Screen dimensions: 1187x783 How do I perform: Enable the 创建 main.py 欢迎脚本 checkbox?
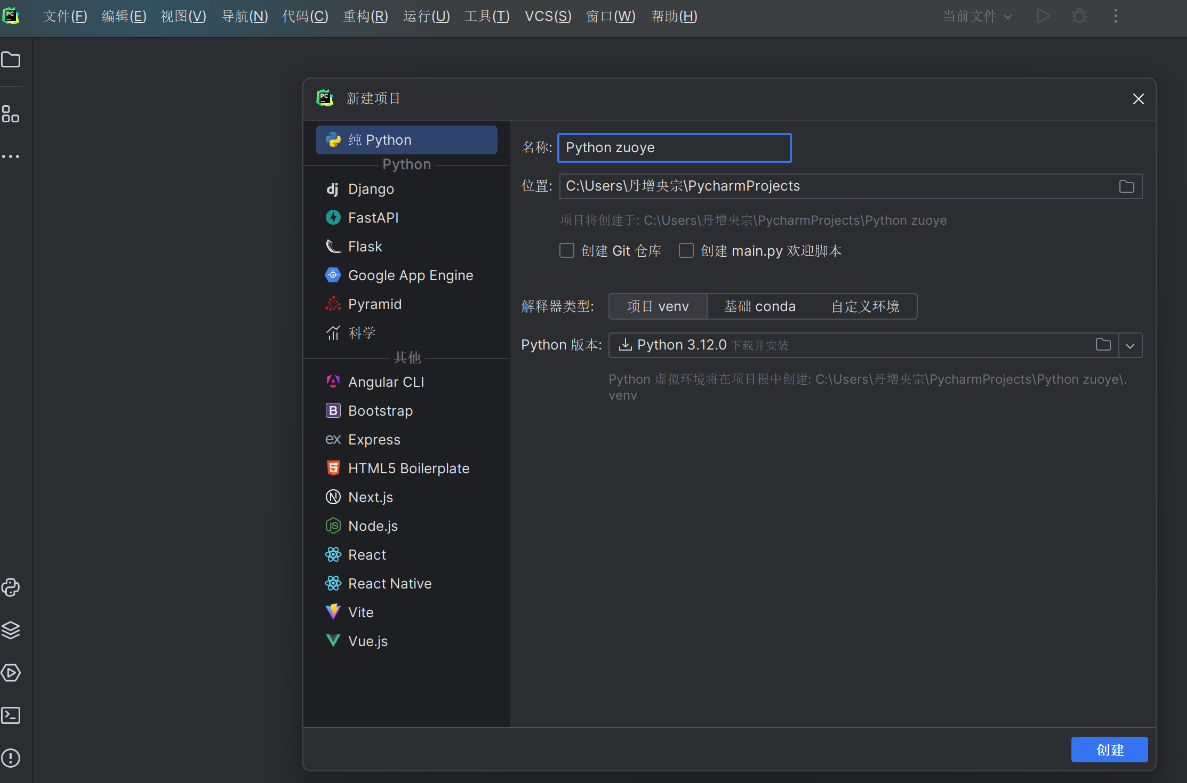click(x=686, y=251)
